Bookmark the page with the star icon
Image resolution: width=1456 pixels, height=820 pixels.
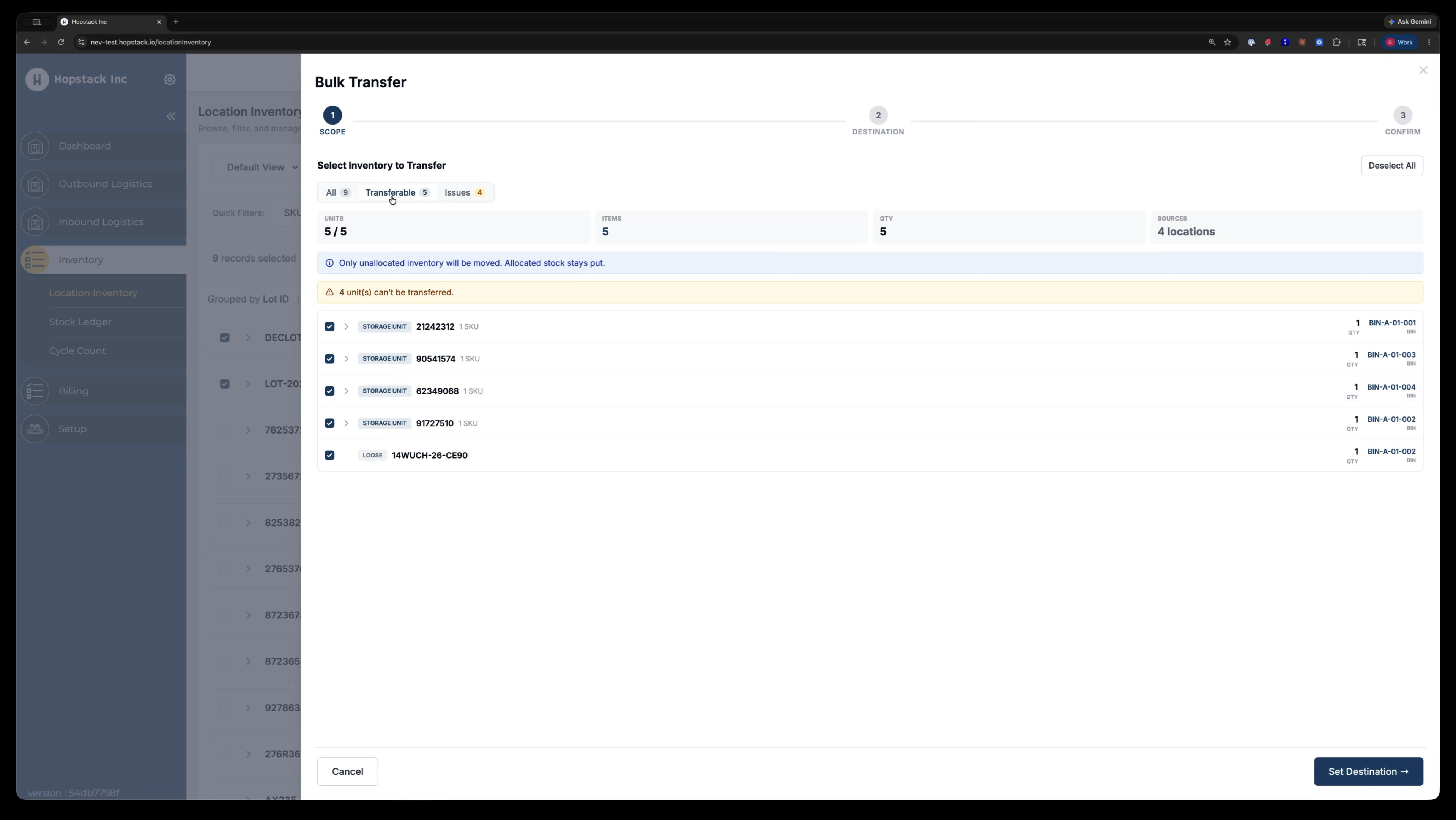tap(1228, 43)
